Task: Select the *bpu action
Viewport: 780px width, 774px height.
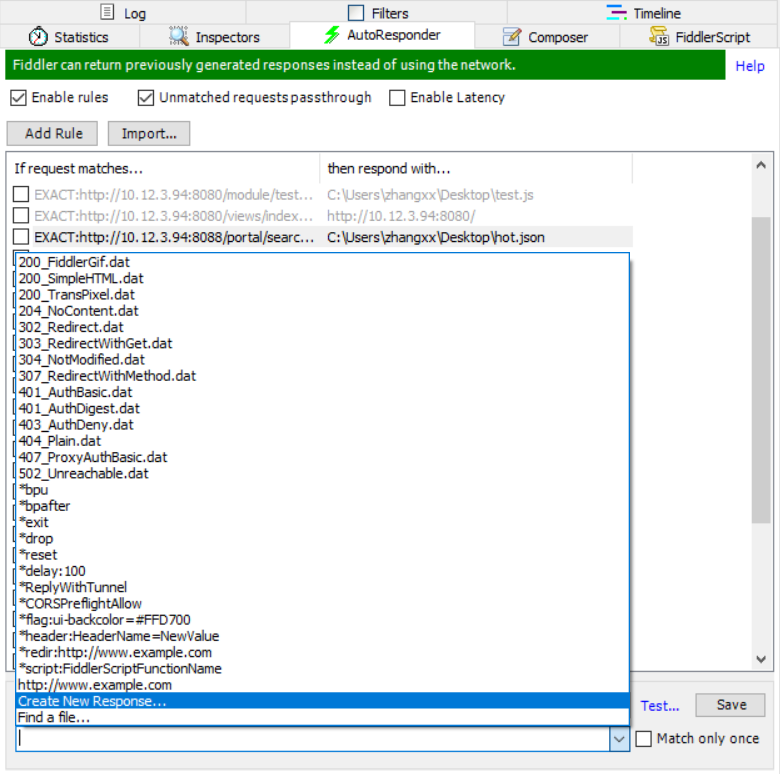Action: pos(322,490)
